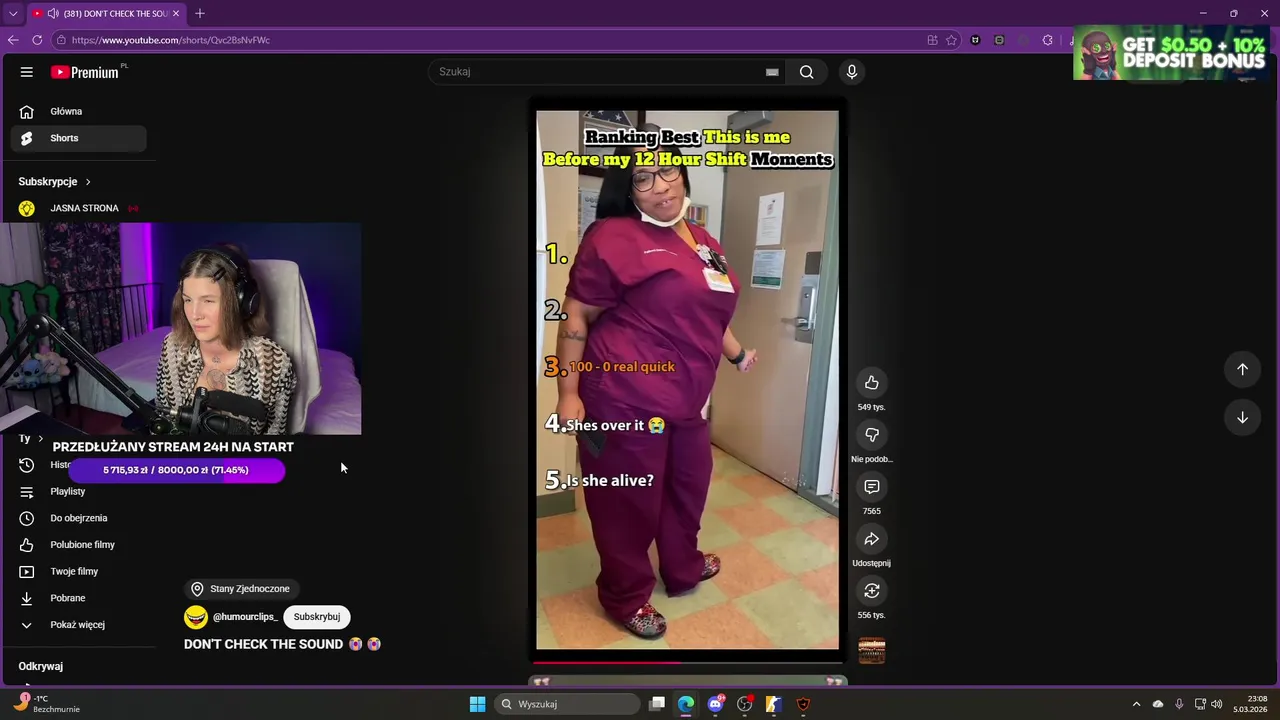Click the Stany Zjednoczone location chip

click(x=240, y=589)
